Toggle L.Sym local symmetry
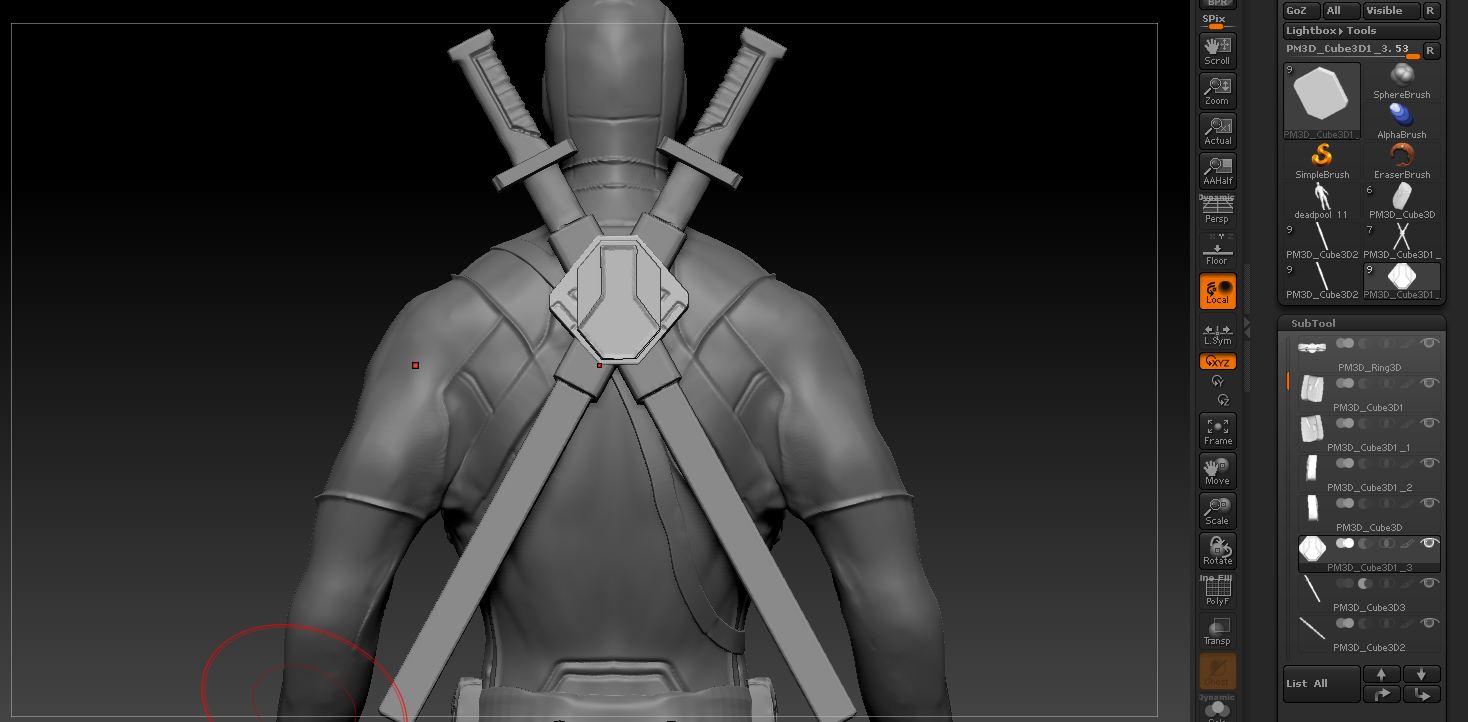This screenshot has height=722, width=1468. pos(1217,334)
